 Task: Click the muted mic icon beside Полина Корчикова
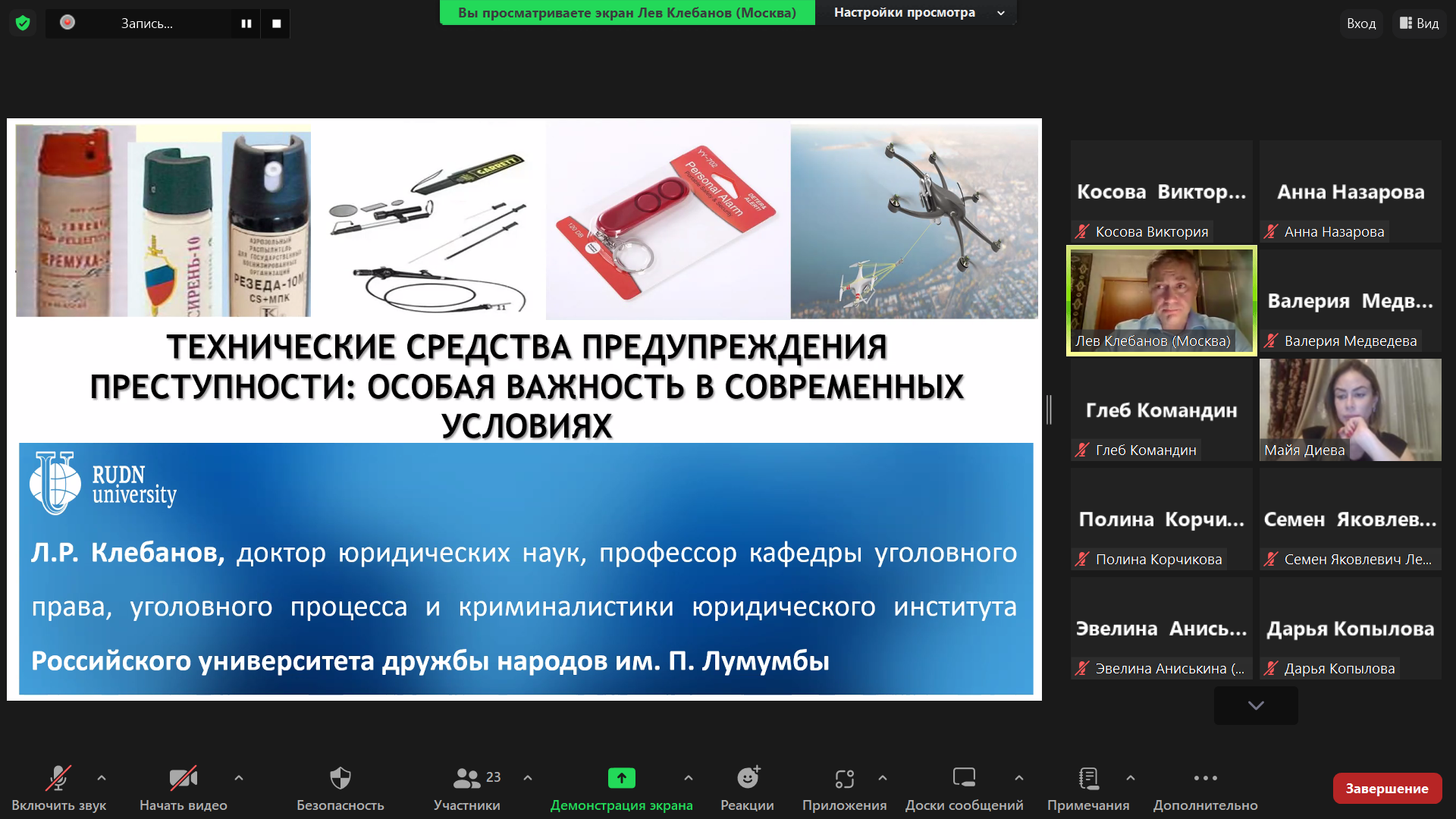[1082, 560]
